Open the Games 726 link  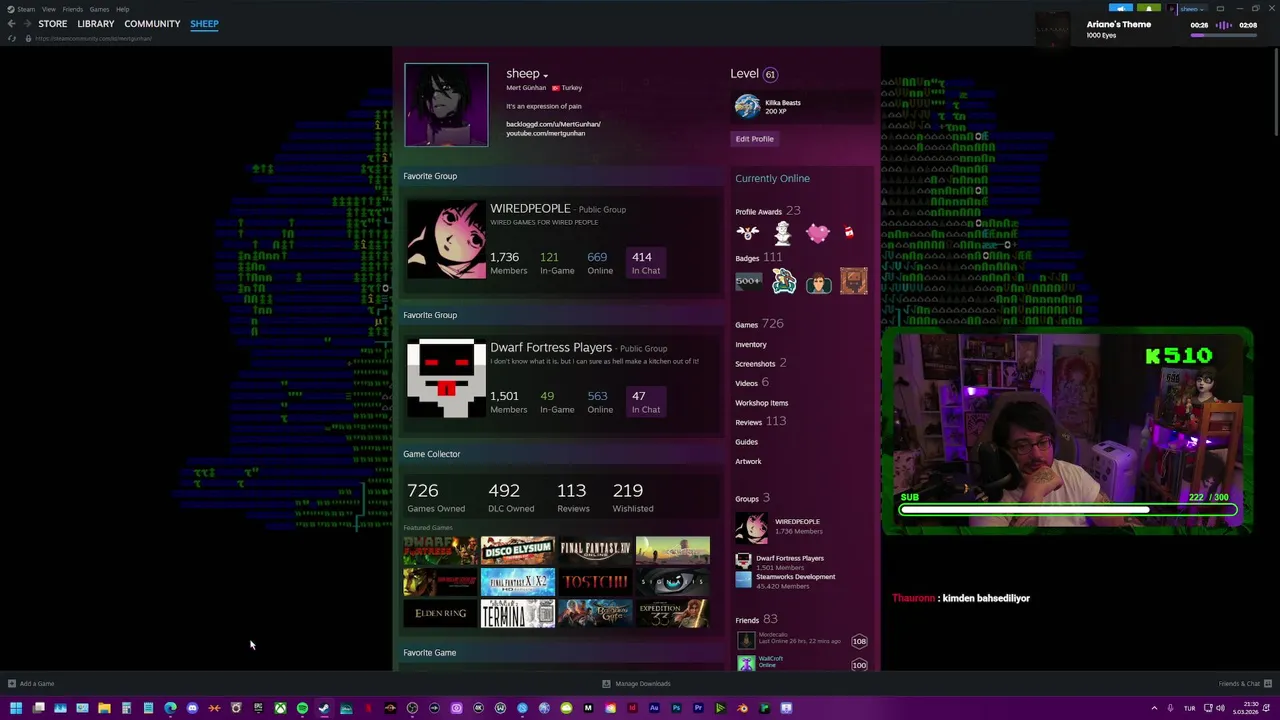point(759,324)
